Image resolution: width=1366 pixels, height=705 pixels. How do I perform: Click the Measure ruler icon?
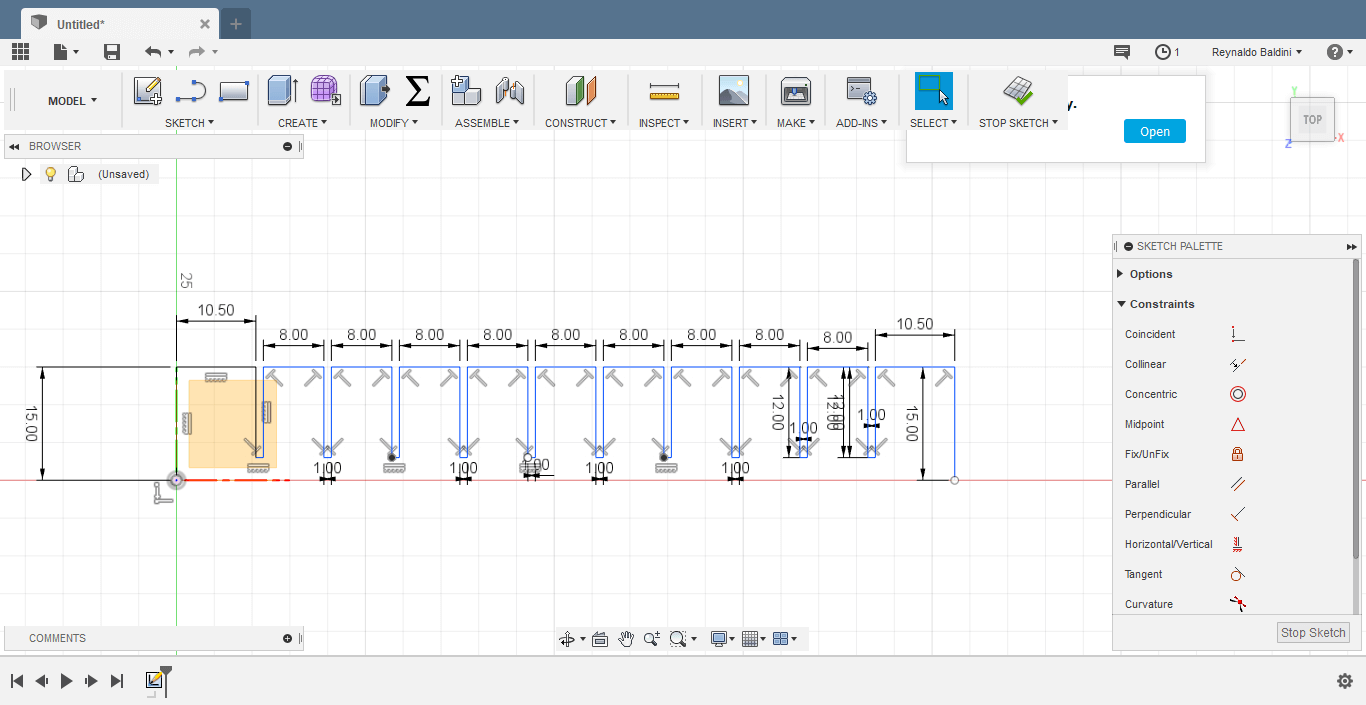pyautogui.click(x=664, y=93)
